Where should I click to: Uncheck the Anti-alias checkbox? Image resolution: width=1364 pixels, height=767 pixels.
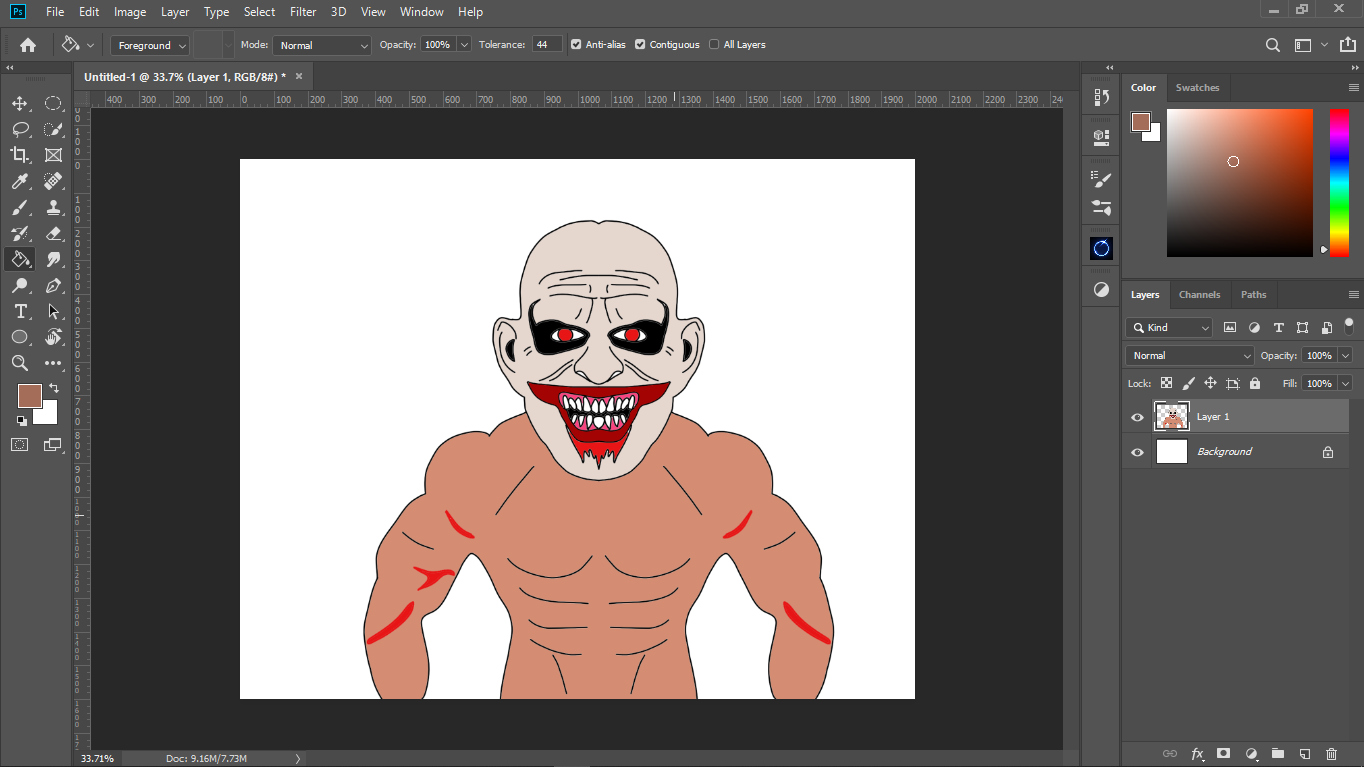point(576,44)
